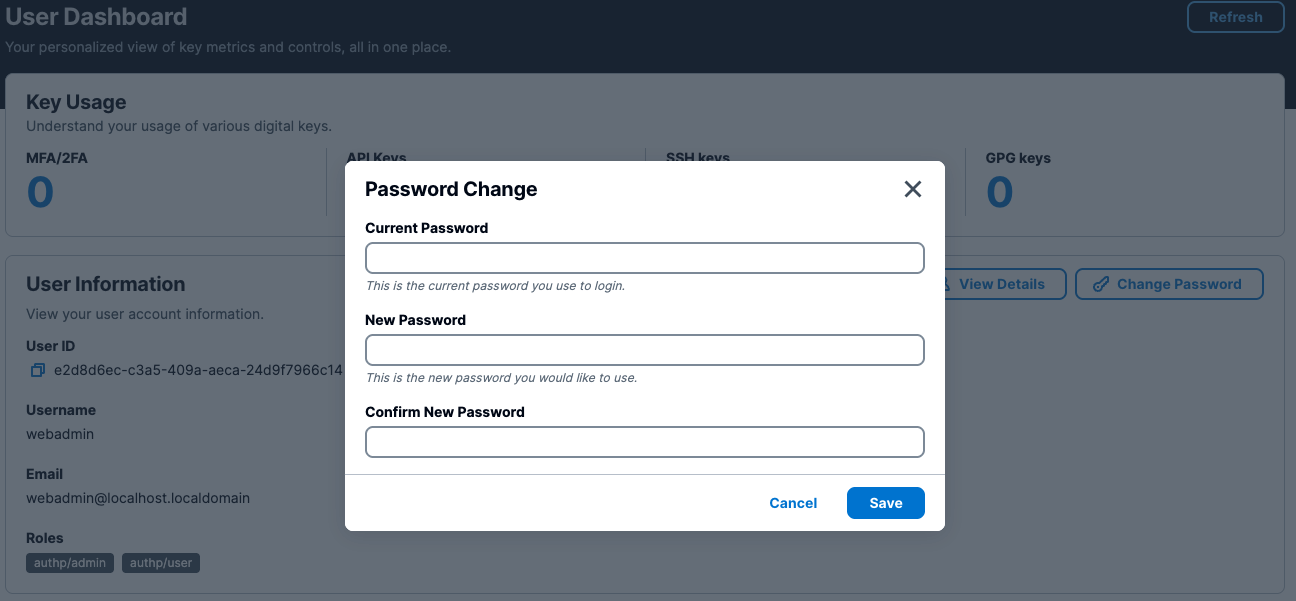Image resolution: width=1296 pixels, height=601 pixels.
Task: Click the MFA/2FA count value
Action: pos(40,192)
